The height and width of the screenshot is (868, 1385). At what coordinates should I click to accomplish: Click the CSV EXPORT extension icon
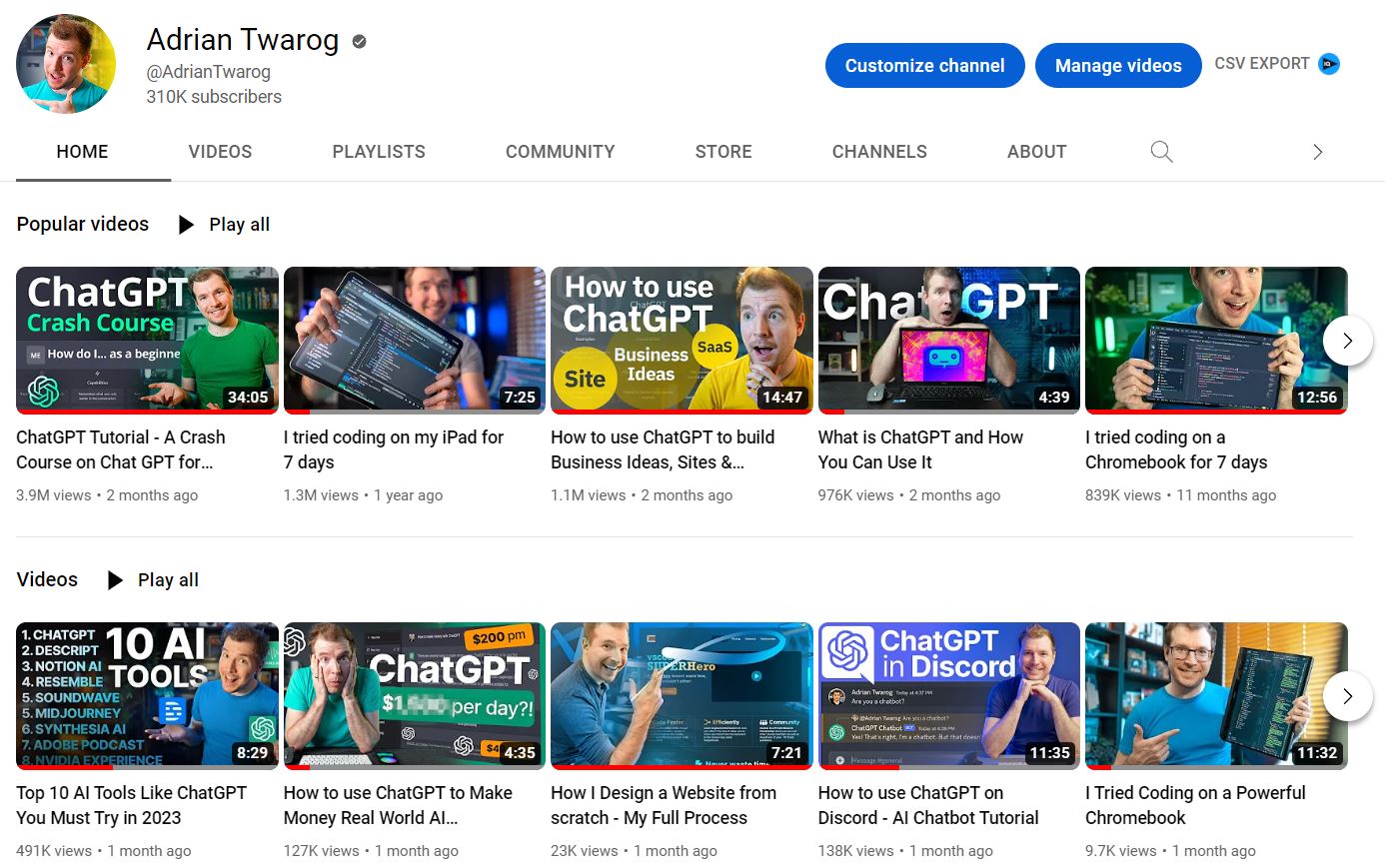pyautogui.click(x=1329, y=64)
